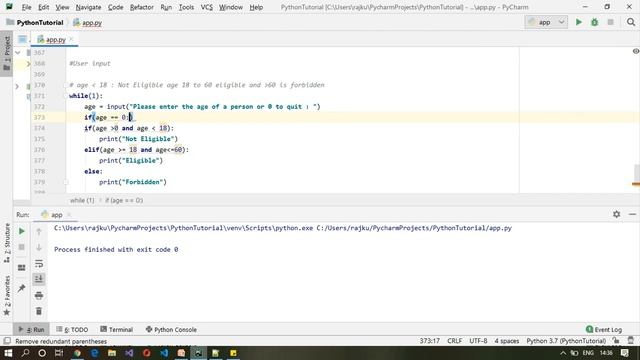
Task: Open the app run configuration dropdown
Action: (546, 22)
